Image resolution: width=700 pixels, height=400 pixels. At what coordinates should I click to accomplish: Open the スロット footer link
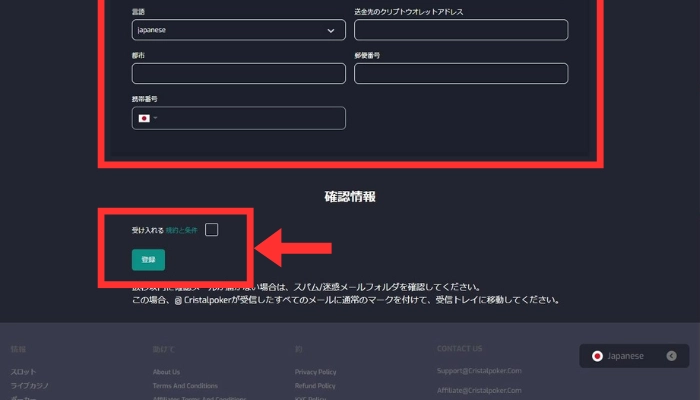tap(24, 372)
